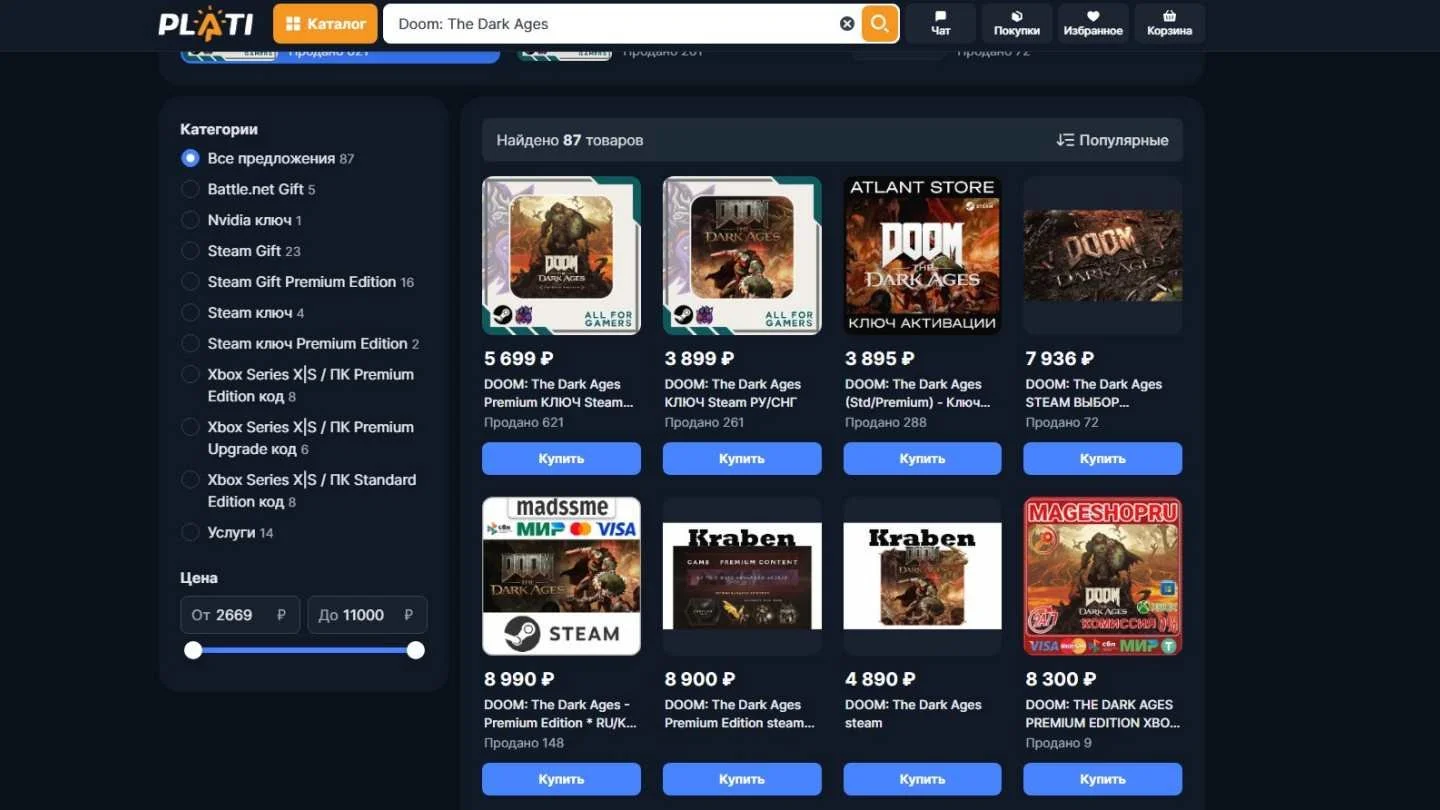Open the 7 936 ₽ STEAM ВЫБОР thumbnail
1440x810 pixels.
point(1103,255)
